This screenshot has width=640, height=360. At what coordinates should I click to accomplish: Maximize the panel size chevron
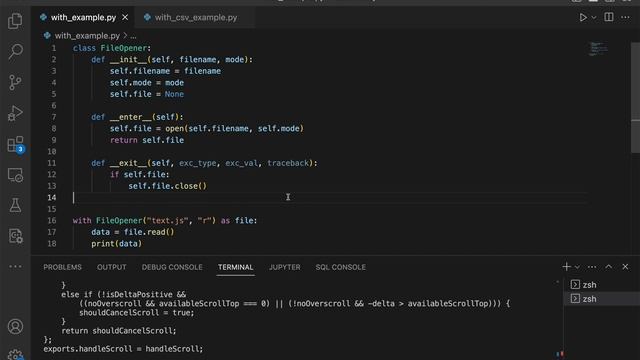click(x=609, y=267)
